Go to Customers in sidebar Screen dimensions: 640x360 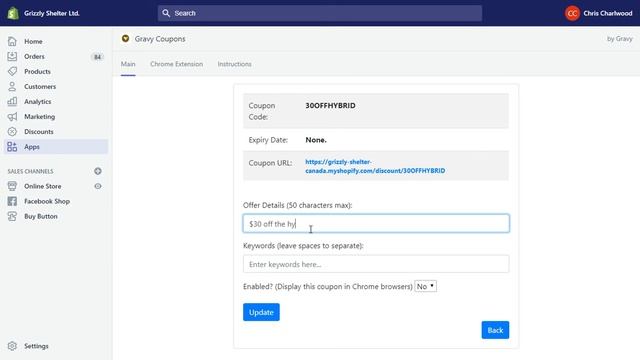pos(40,87)
